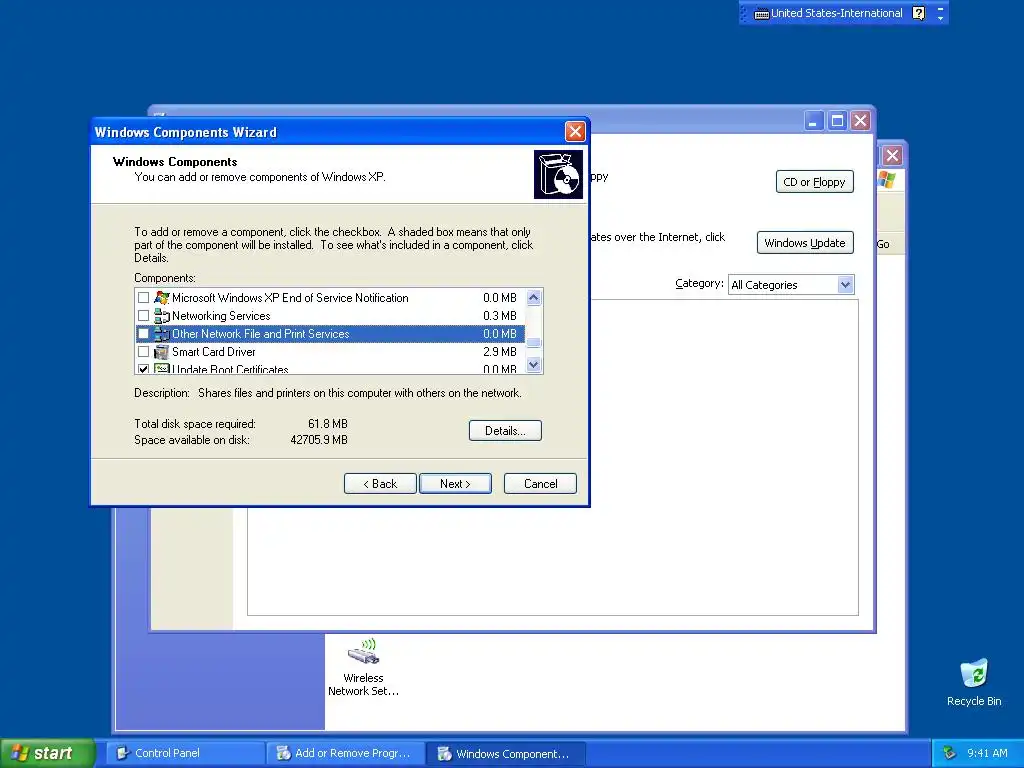The height and width of the screenshot is (768, 1024).
Task: Minimize the Add or Remove Programs window
Action: [x=813, y=121]
